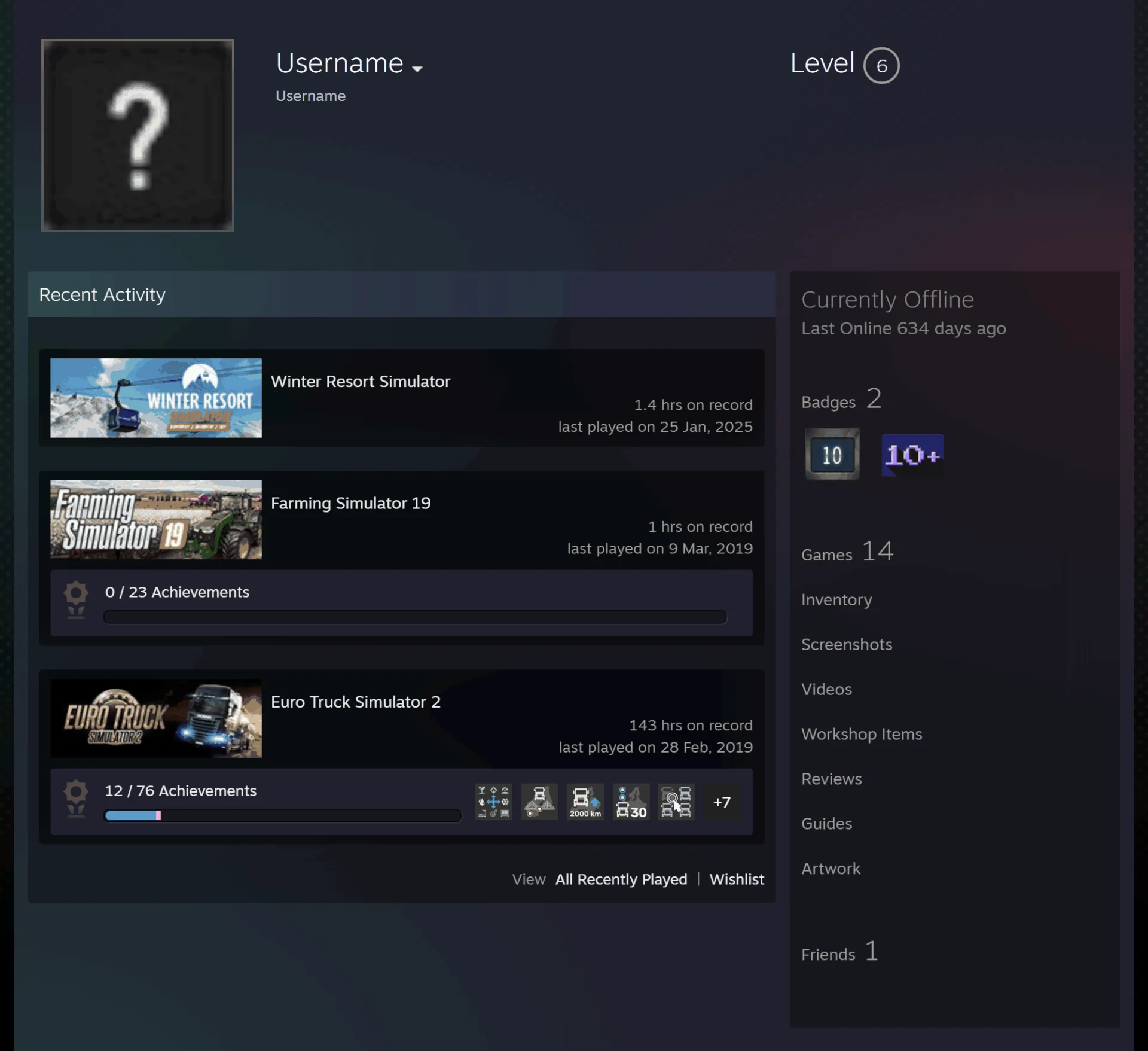
Task: Open Euro Truck Simulator 2 title link
Action: [x=356, y=702]
